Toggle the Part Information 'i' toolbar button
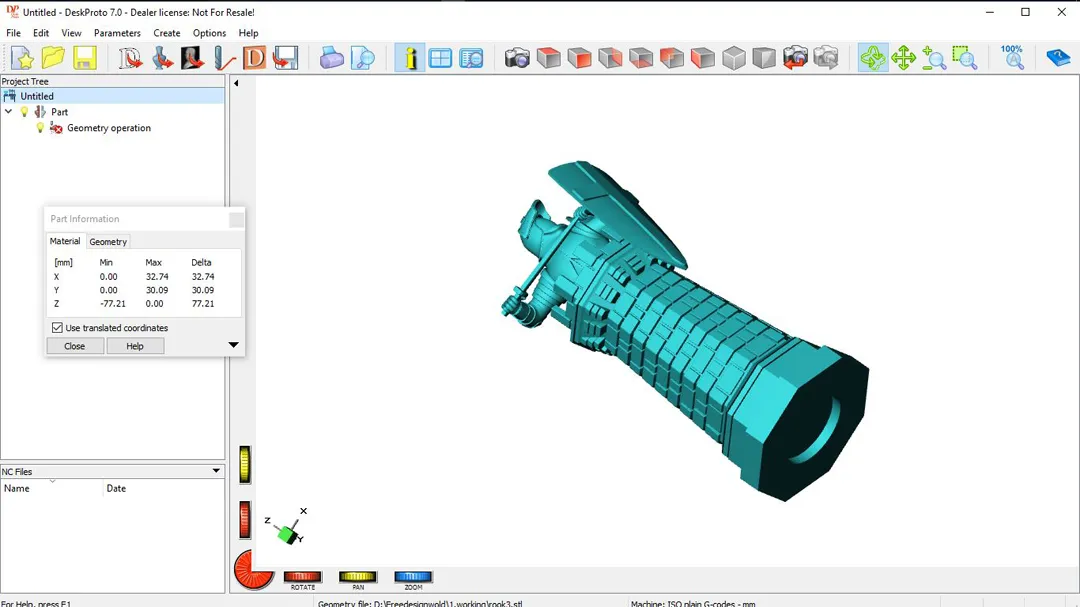This screenshot has width=1080, height=607. [409, 58]
